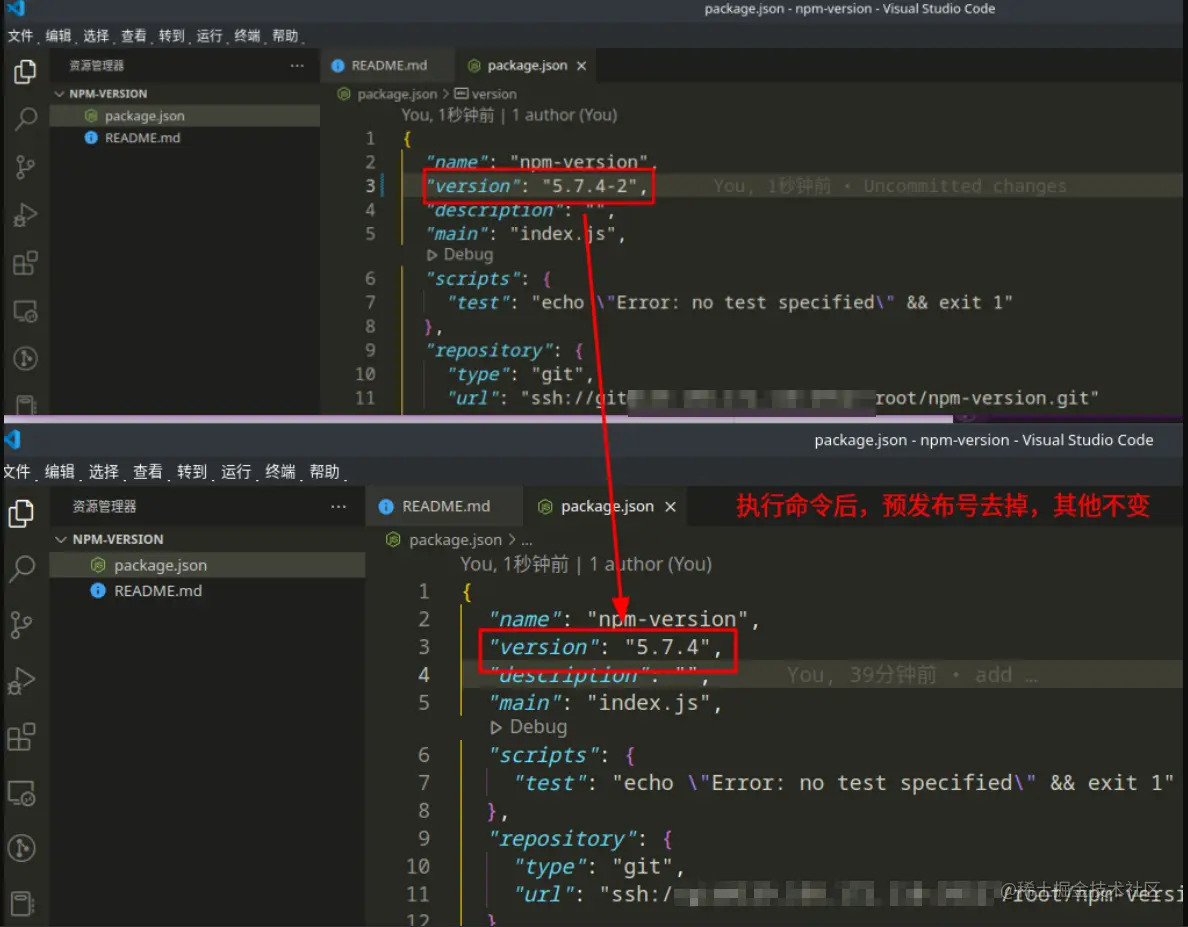This screenshot has height=927, width=1188.
Task: Click Debug code lens in upper window editor
Action: pos(460,254)
